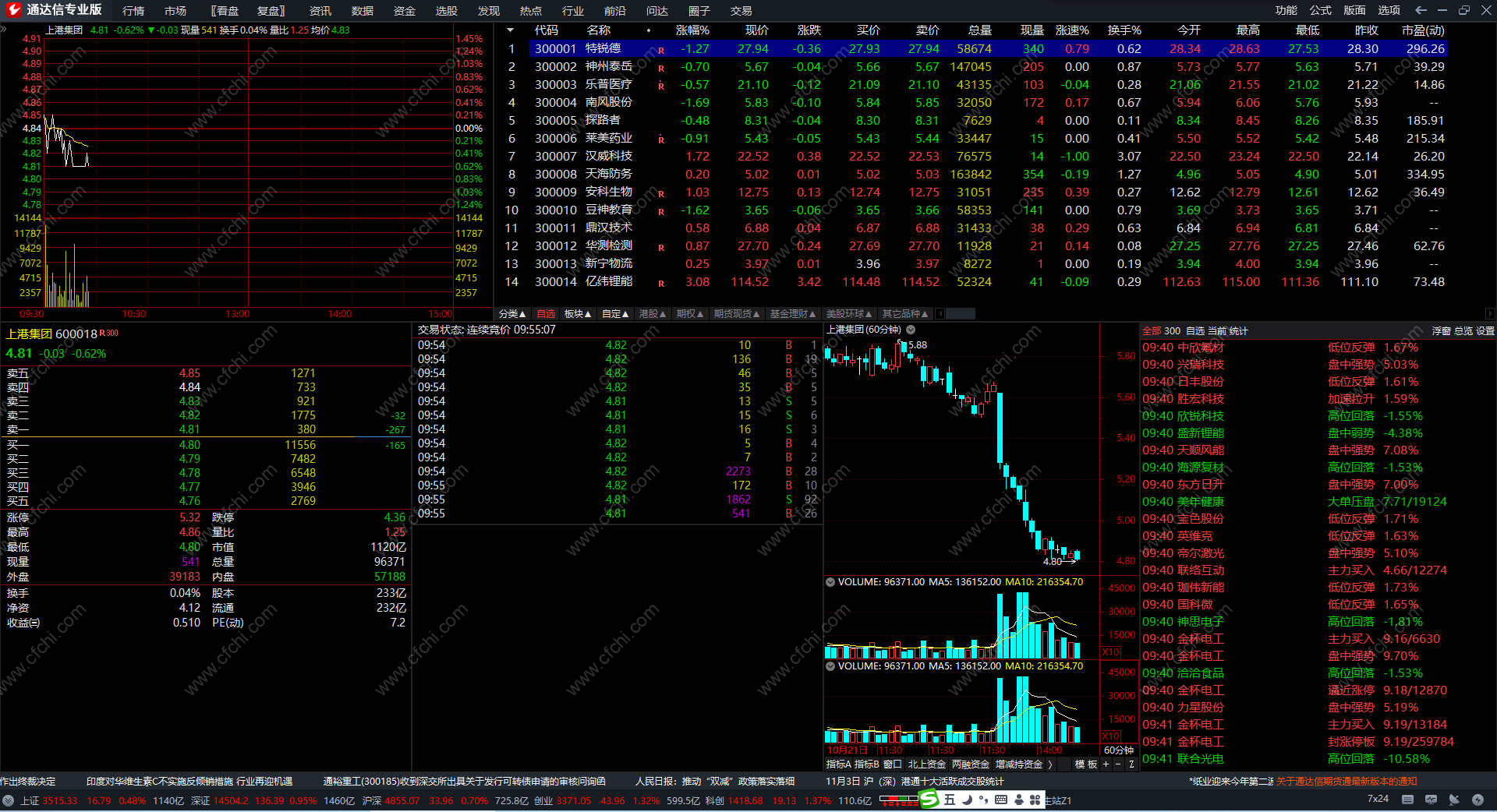Open the toolbox grid icon on input bar

click(1035, 800)
